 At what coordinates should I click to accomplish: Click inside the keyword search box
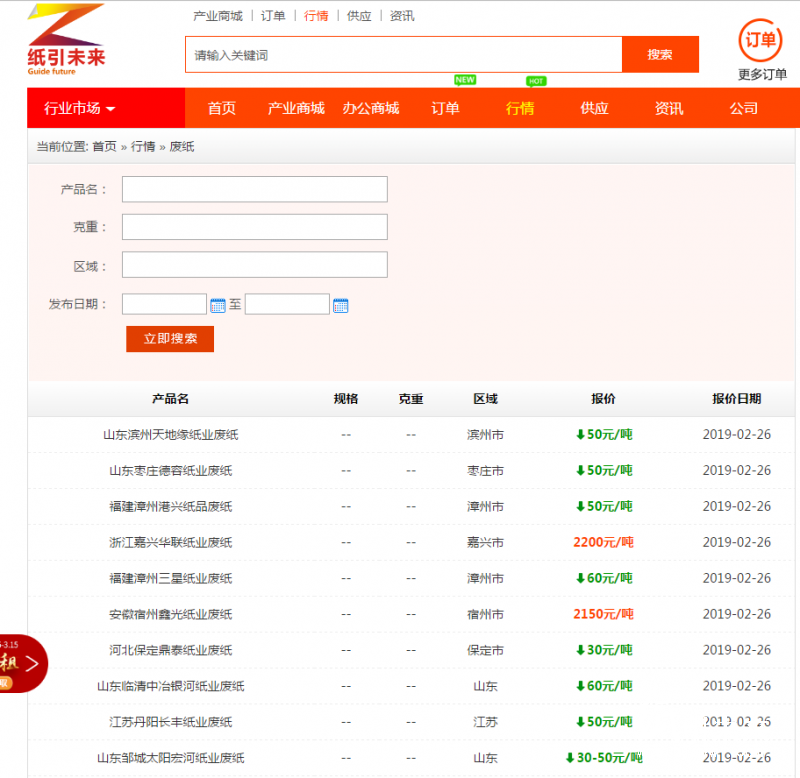click(x=400, y=54)
